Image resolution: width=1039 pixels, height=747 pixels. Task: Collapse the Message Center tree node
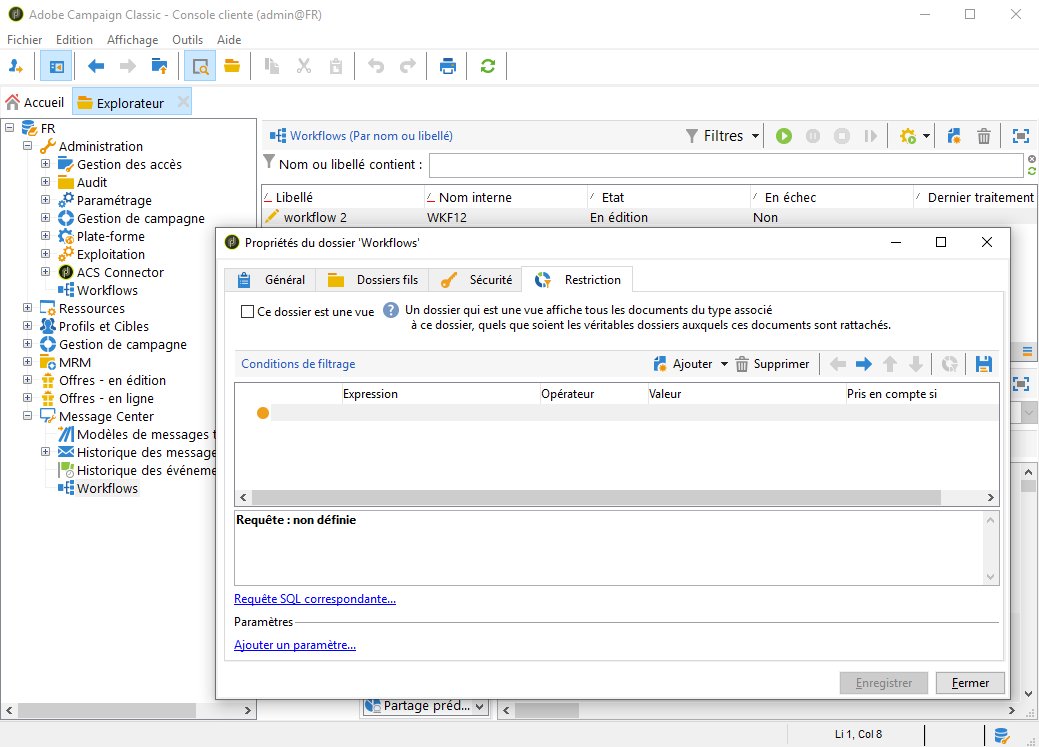(27, 416)
